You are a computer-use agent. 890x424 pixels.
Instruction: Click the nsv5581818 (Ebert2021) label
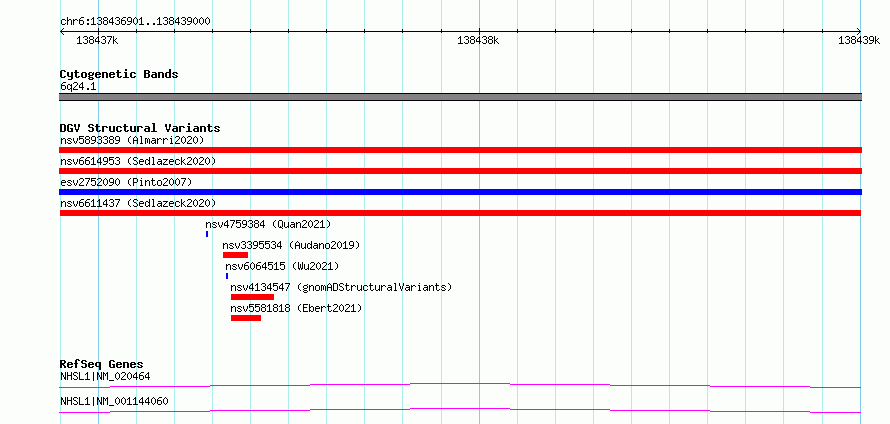tap(296, 308)
